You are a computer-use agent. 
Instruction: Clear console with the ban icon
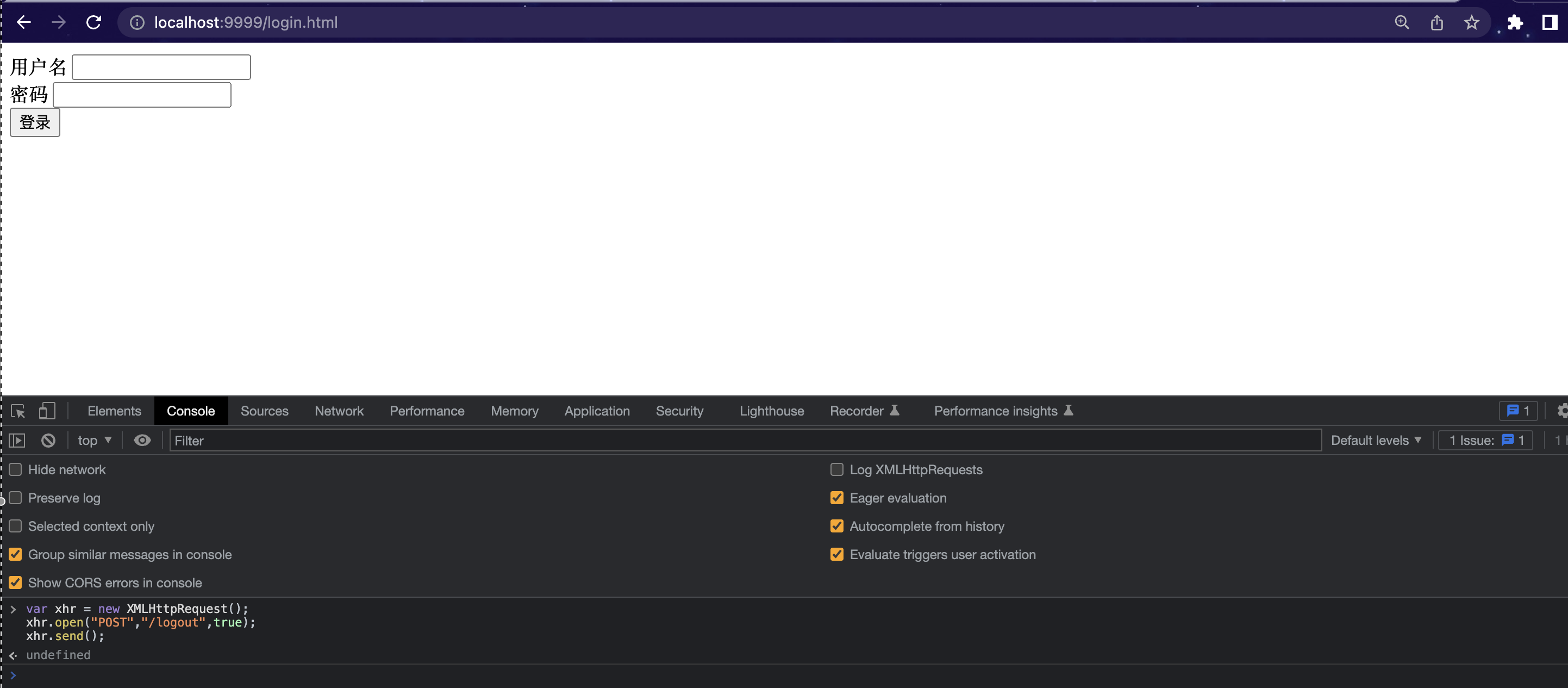48,440
